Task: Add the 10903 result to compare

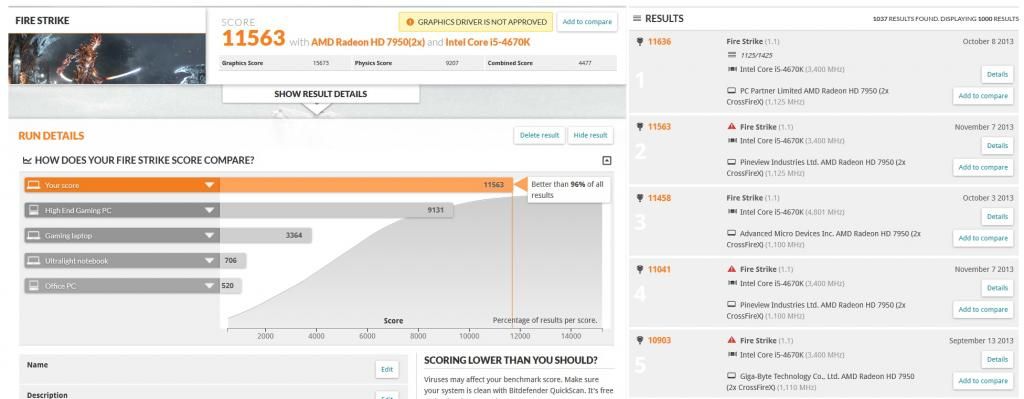Action: [983, 381]
